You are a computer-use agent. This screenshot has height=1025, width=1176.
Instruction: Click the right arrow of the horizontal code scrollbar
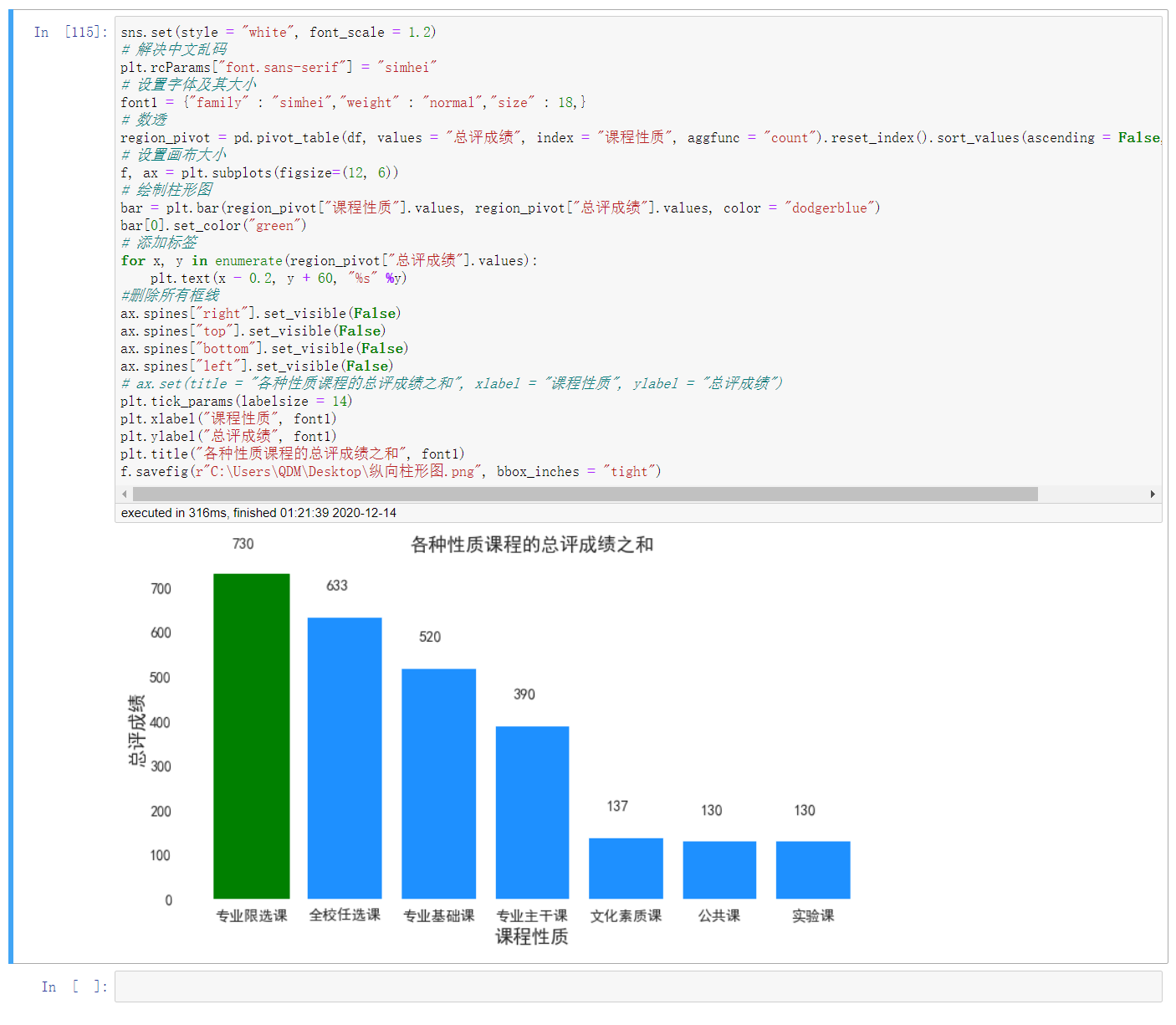(1153, 494)
